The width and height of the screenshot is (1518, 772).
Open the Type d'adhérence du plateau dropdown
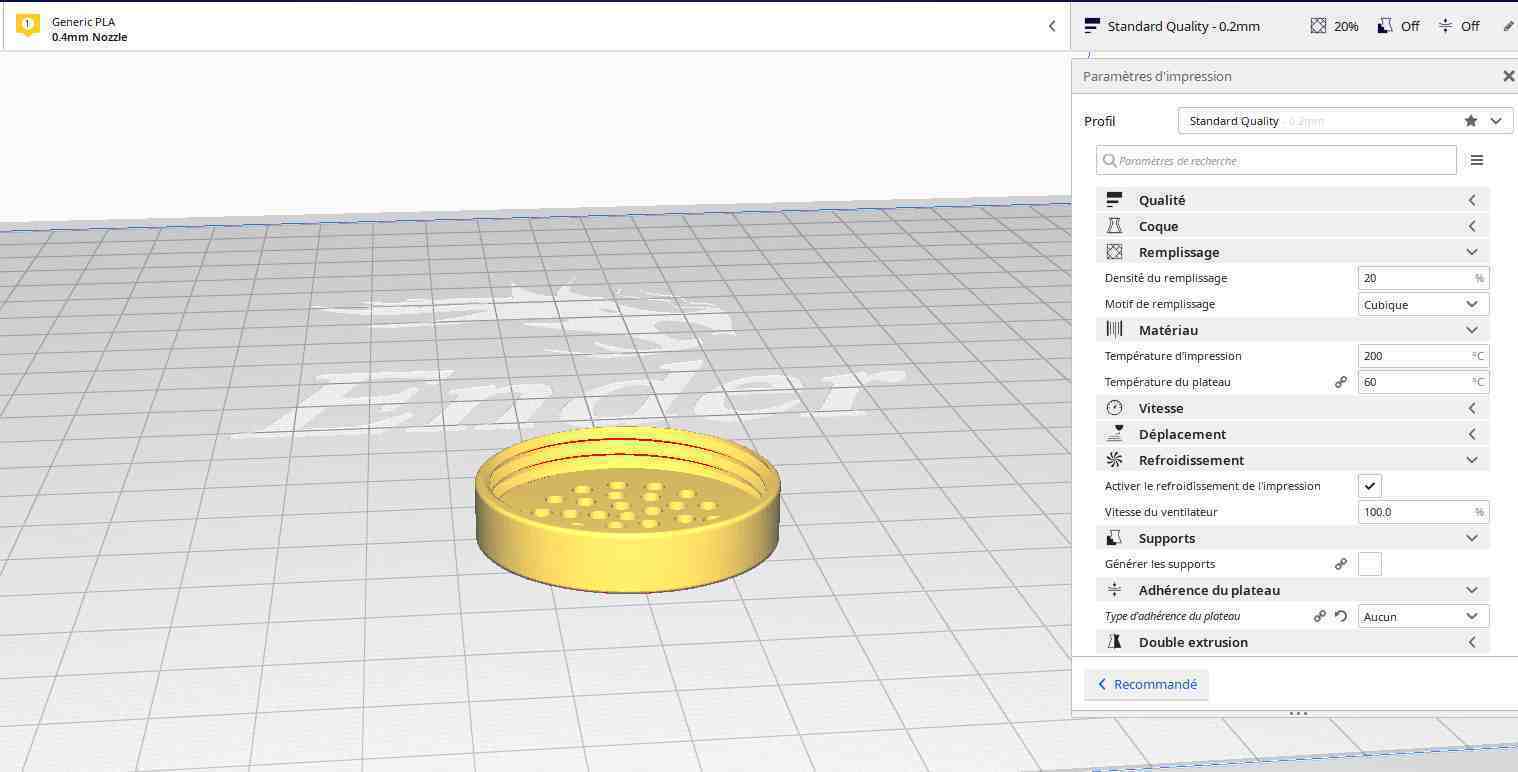(x=1422, y=616)
